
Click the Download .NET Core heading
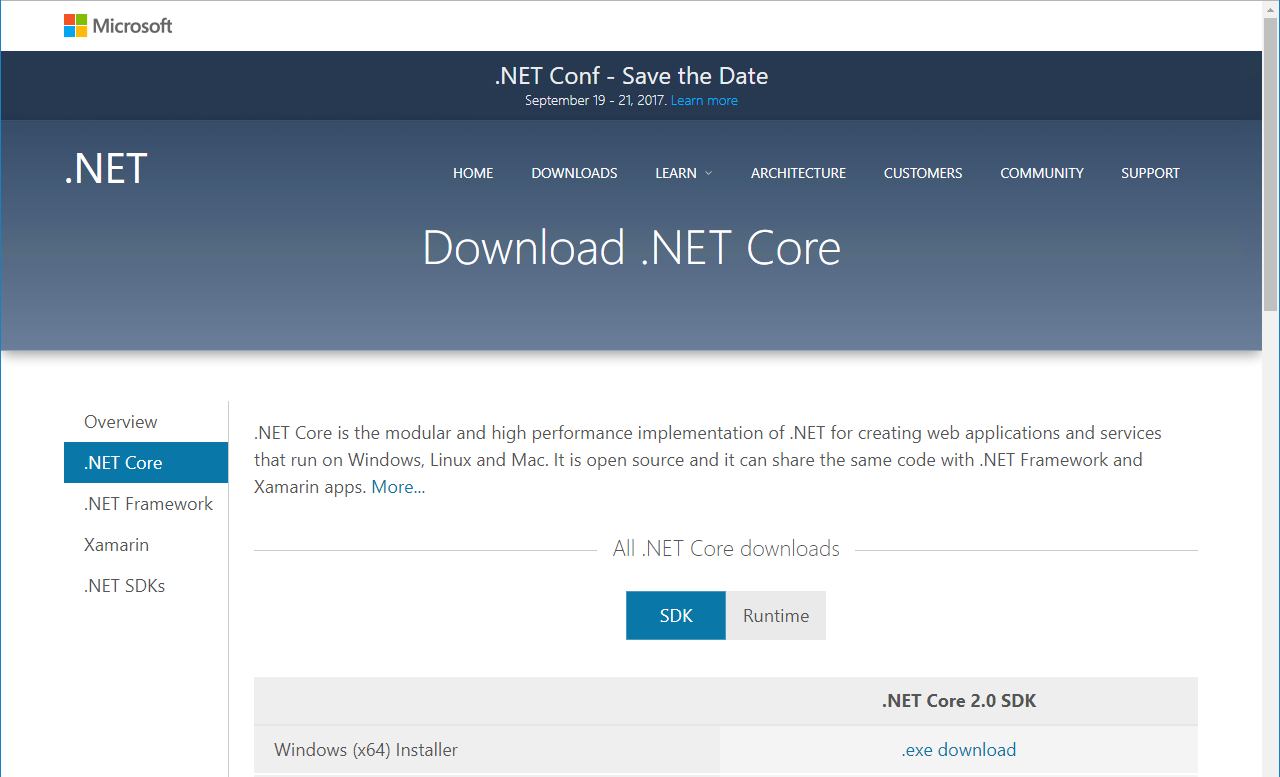(632, 248)
